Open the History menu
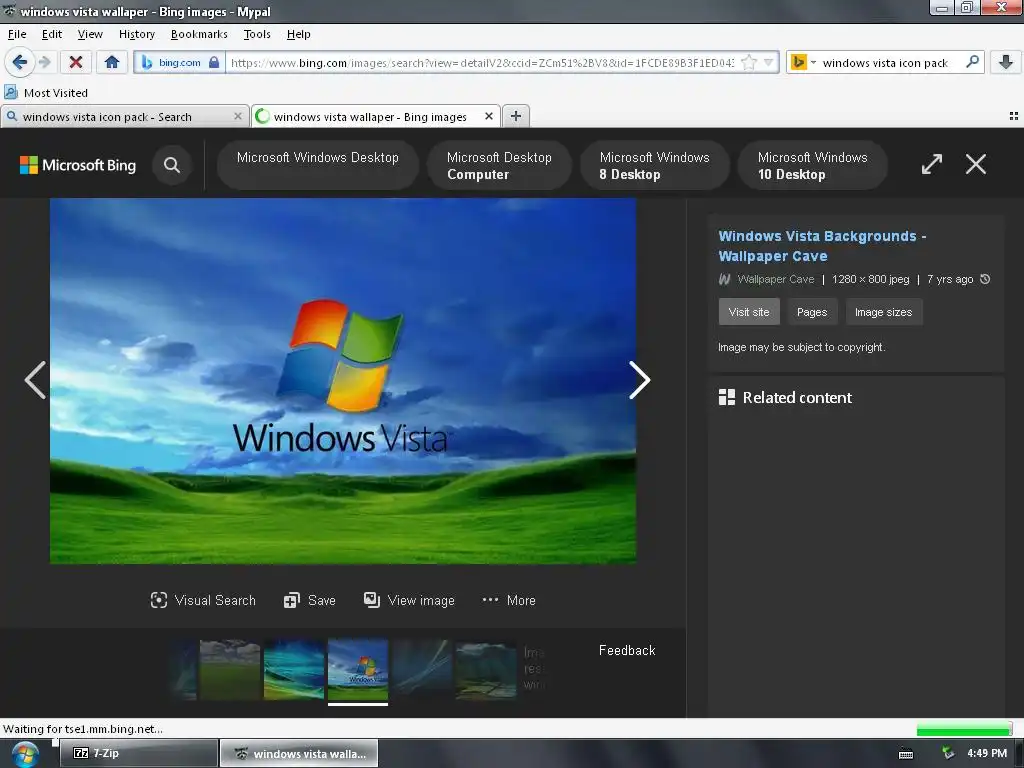This screenshot has height=768, width=1024. coord(136,34)
